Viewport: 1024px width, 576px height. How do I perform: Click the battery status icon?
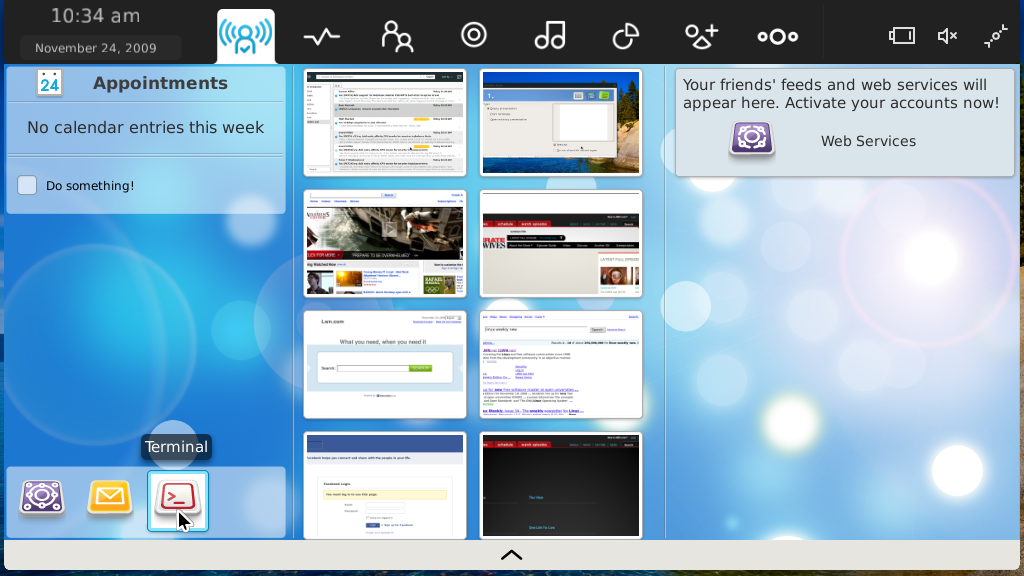coord(901,36)
